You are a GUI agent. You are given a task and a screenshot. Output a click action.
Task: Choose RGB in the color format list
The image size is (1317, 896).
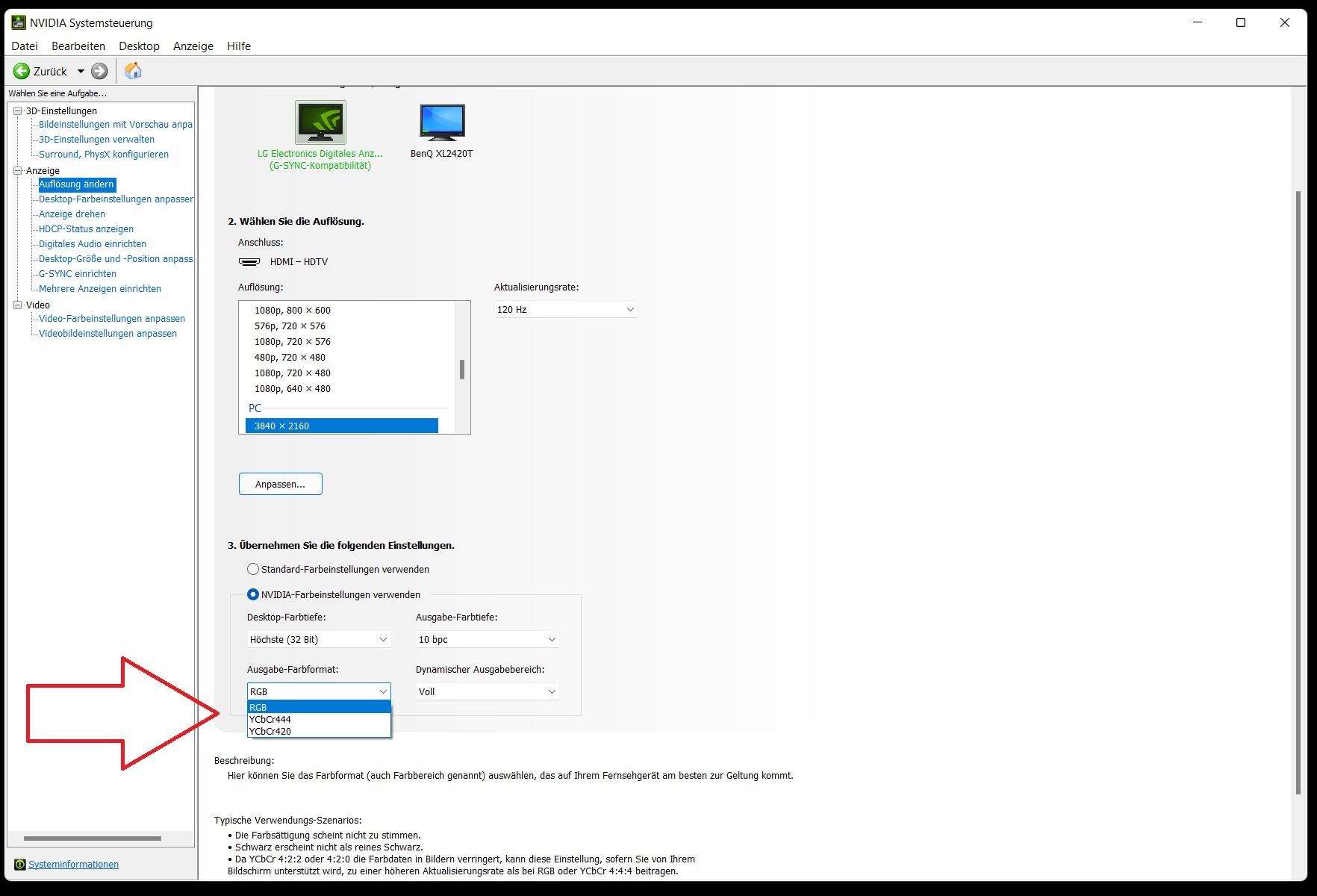pyautogui.click(x=319, y=707)
